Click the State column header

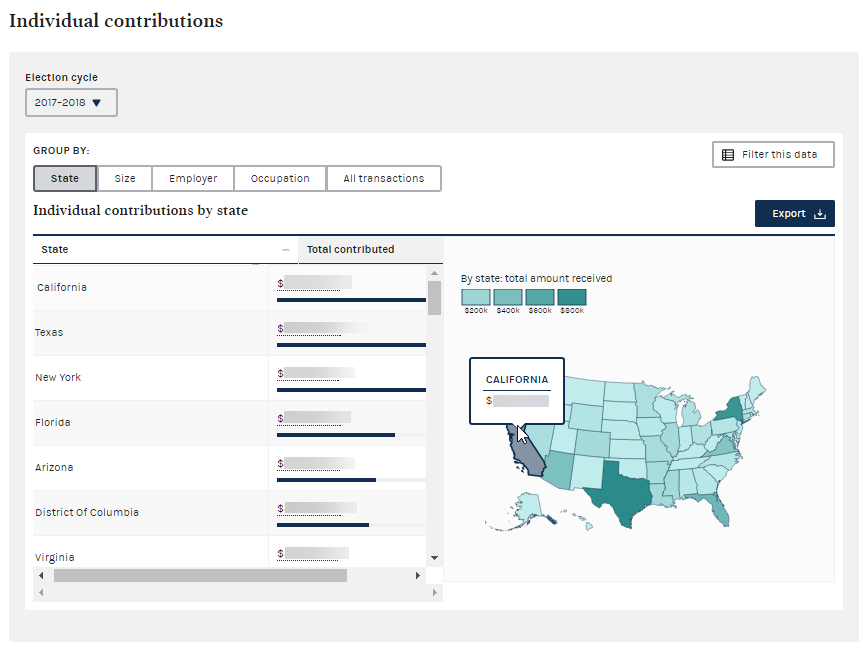pos(55,250)
